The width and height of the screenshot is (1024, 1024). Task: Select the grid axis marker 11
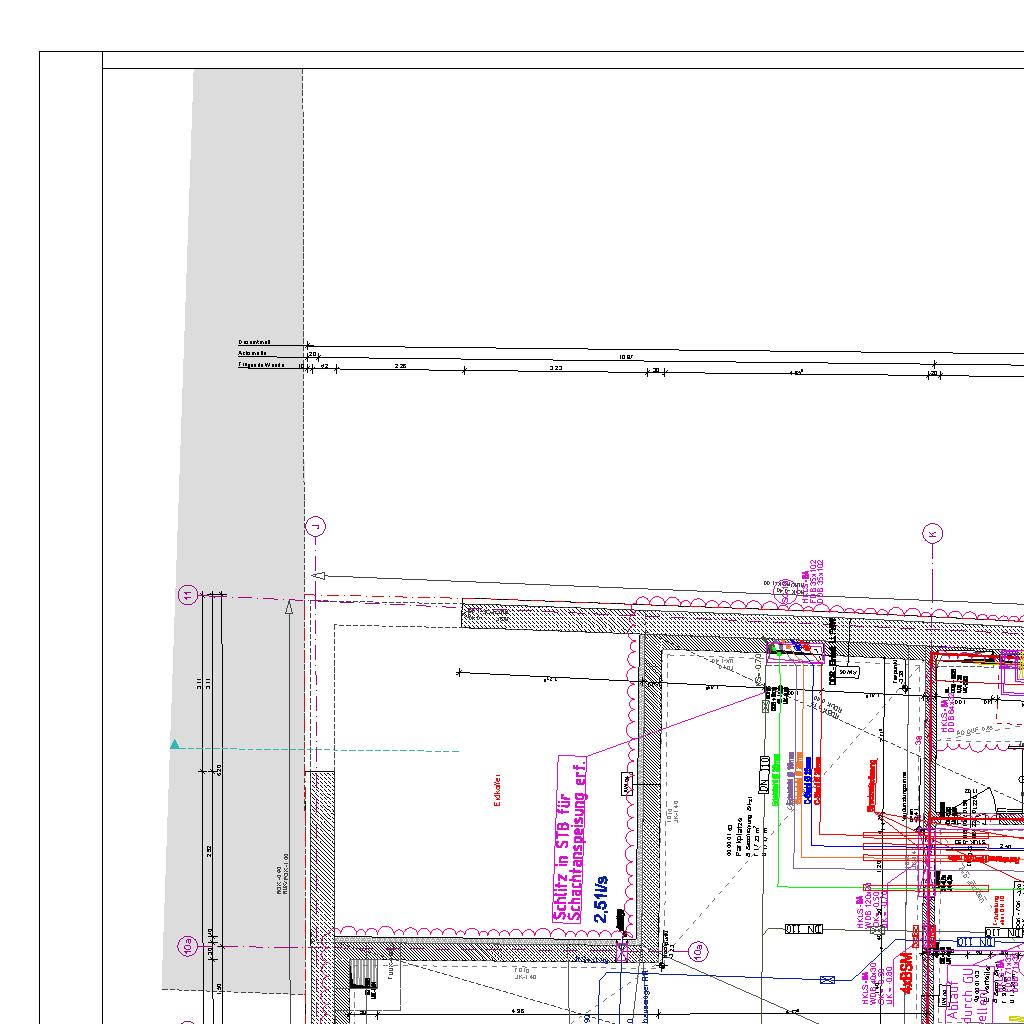pyautogui.click(x=188, y=596)
